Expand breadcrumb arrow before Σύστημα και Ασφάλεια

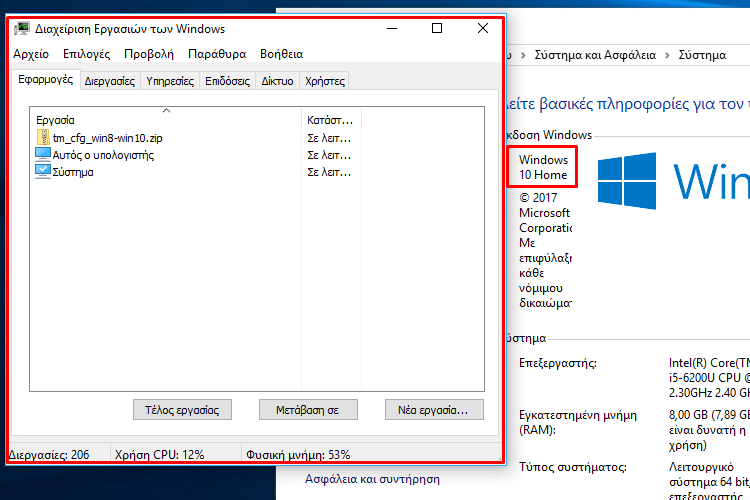[x=523, y=56]
